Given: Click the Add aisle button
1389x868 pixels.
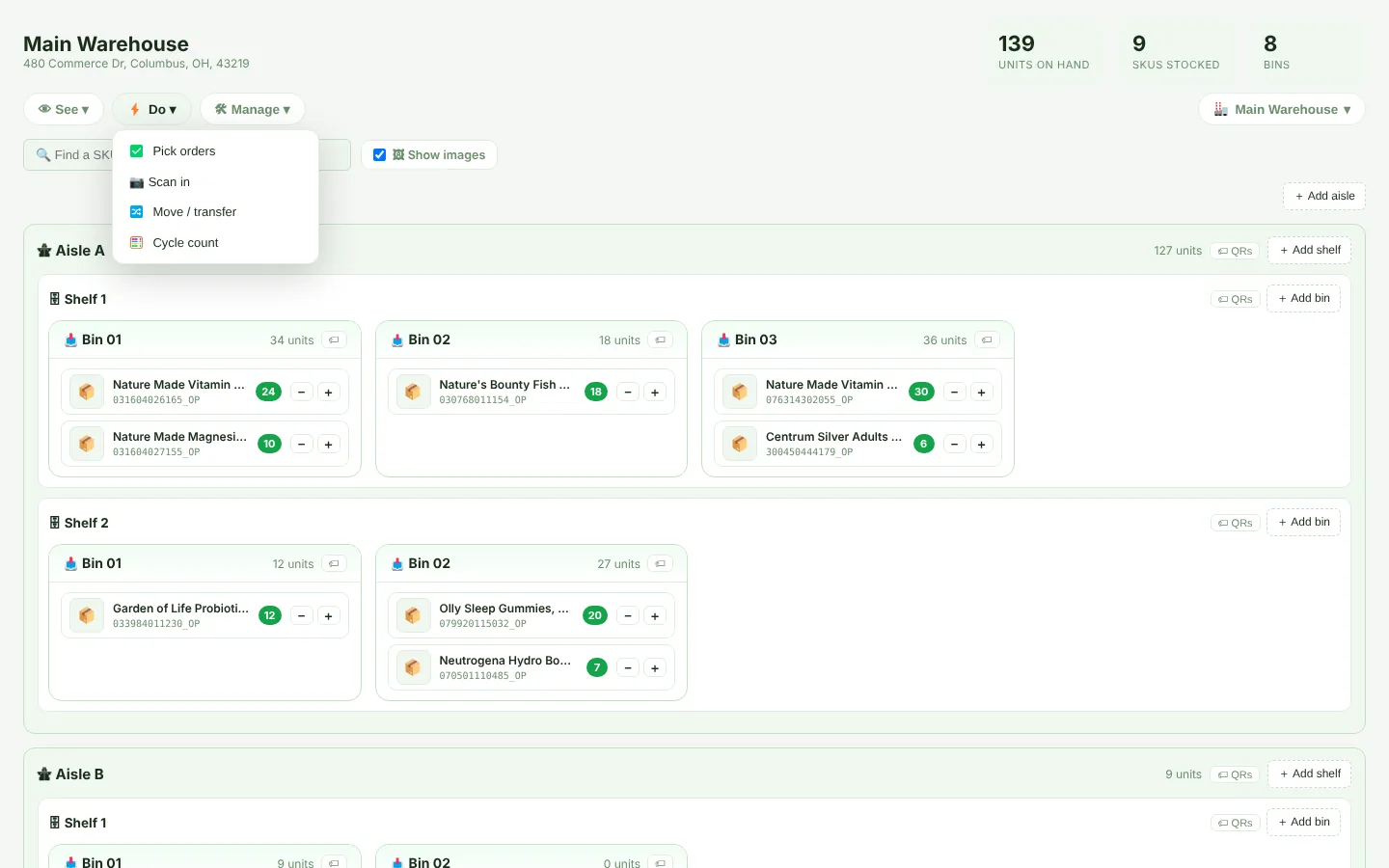Looking at the screenshot, I should (x=1324, y=196).
